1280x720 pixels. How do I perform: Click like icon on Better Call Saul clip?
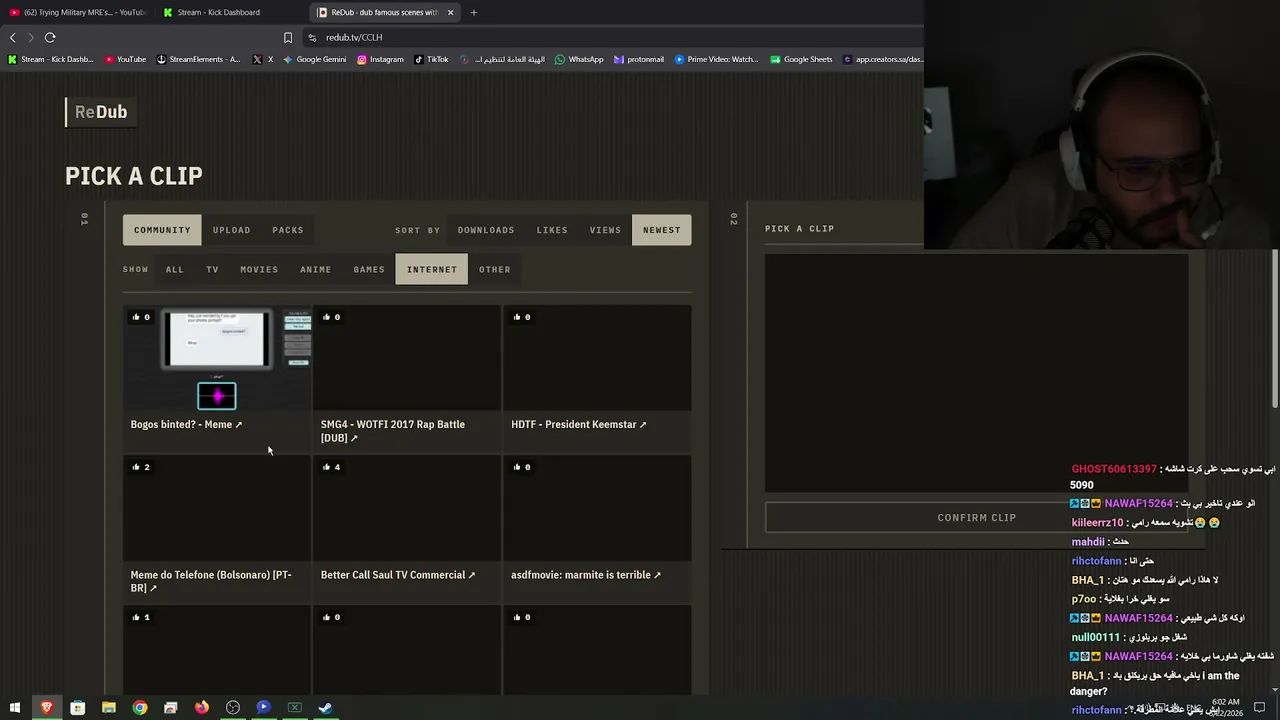pos(326,467)
